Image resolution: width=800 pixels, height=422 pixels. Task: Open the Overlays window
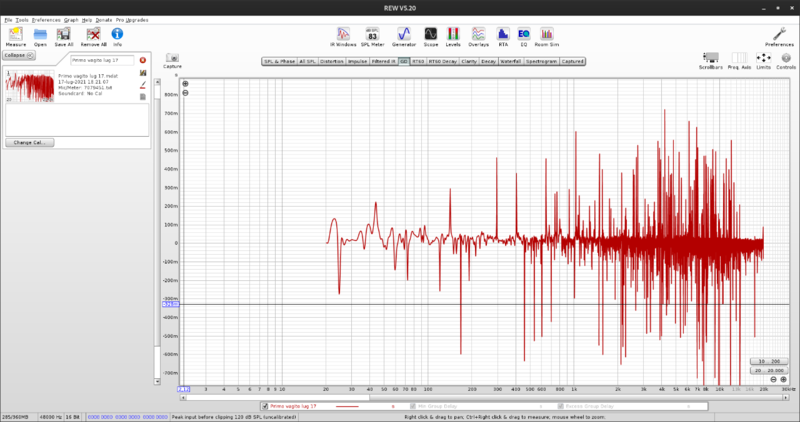tap(479, 35)
